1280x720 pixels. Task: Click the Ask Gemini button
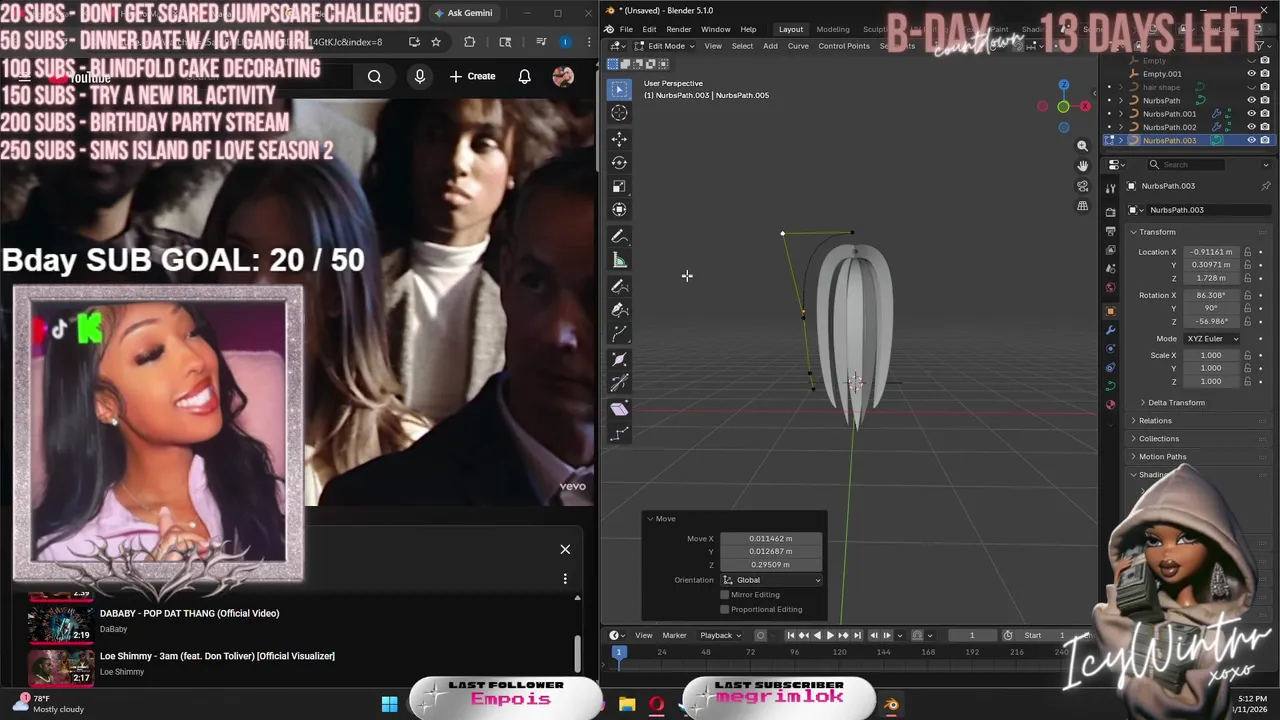point(464,13)
